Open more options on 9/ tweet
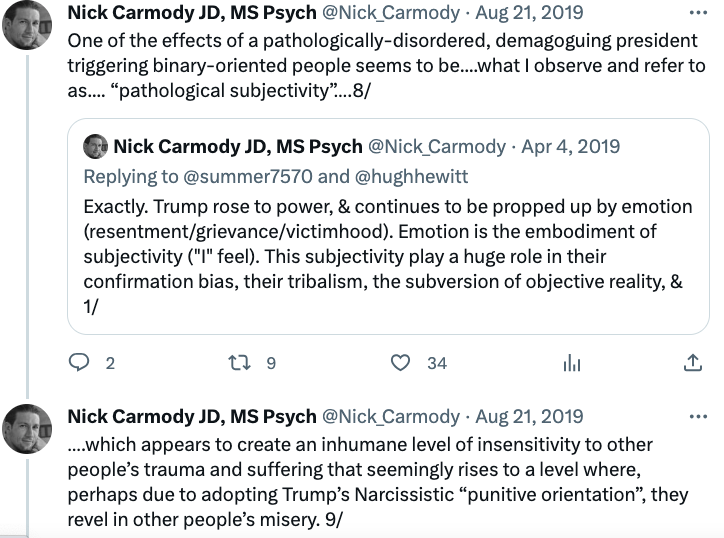Image resolution: width=724 pixels, height=538 pixels. 696,415
